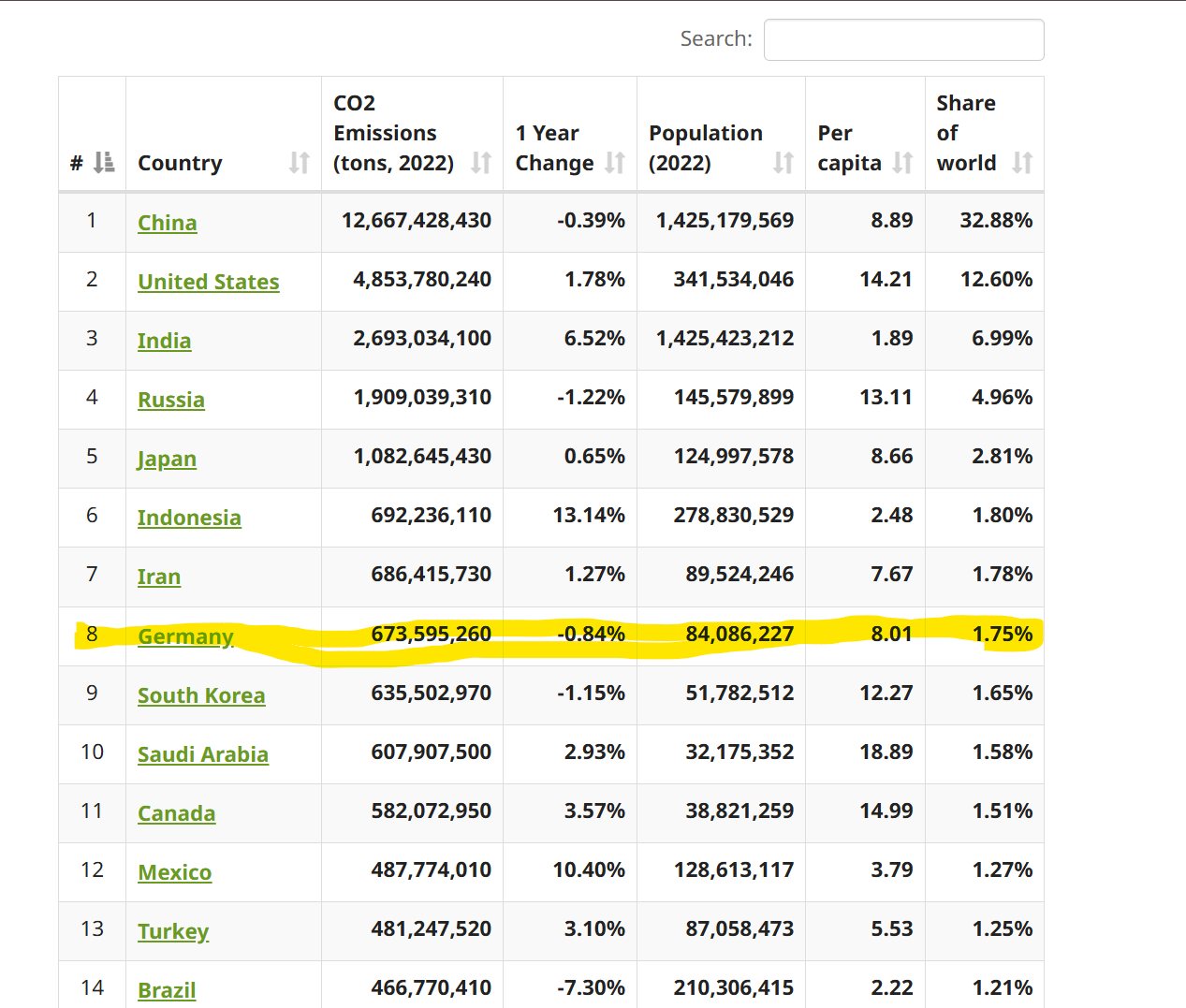Click Indonesia per capita 2.48
Screen dimensions: 1186x1008
pos(892,515)
